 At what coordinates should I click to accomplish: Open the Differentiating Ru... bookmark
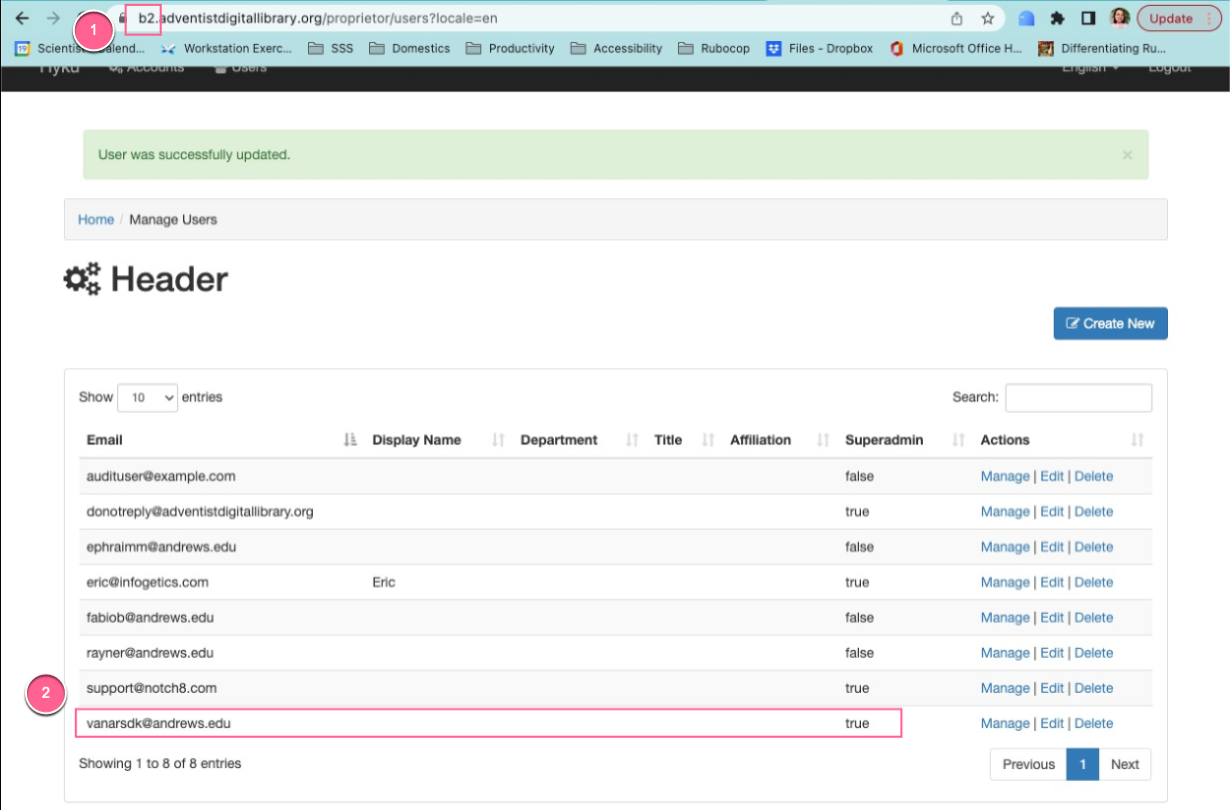(1103, 48)
